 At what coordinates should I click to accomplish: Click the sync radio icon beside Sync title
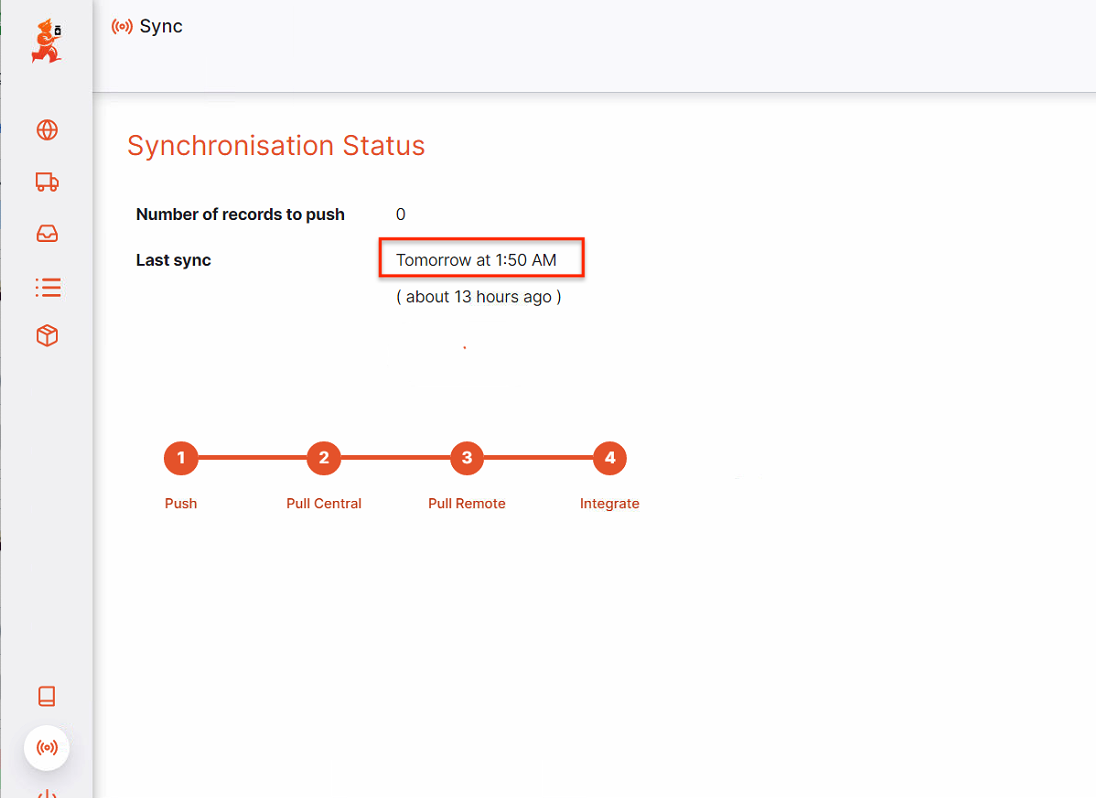coord(122,27)
